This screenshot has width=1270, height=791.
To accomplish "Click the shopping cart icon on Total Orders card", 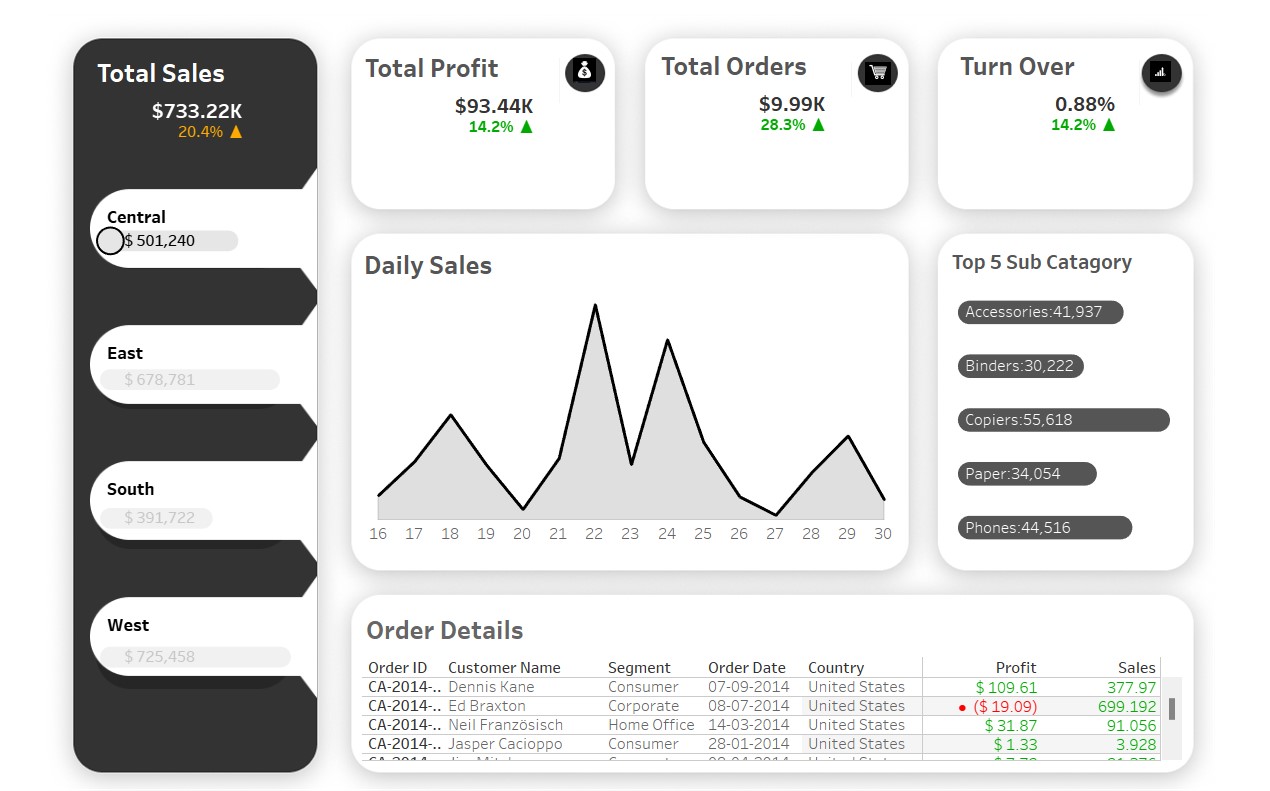I will (x=877, y=72).
